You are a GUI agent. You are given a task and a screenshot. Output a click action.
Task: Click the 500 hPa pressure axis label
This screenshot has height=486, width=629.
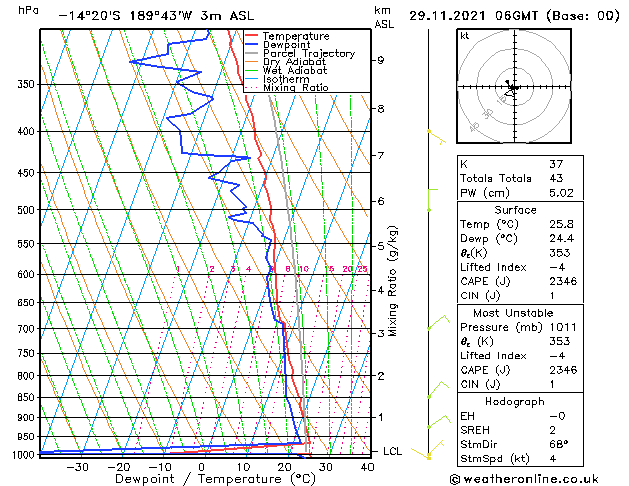click(x=26, y=210)
